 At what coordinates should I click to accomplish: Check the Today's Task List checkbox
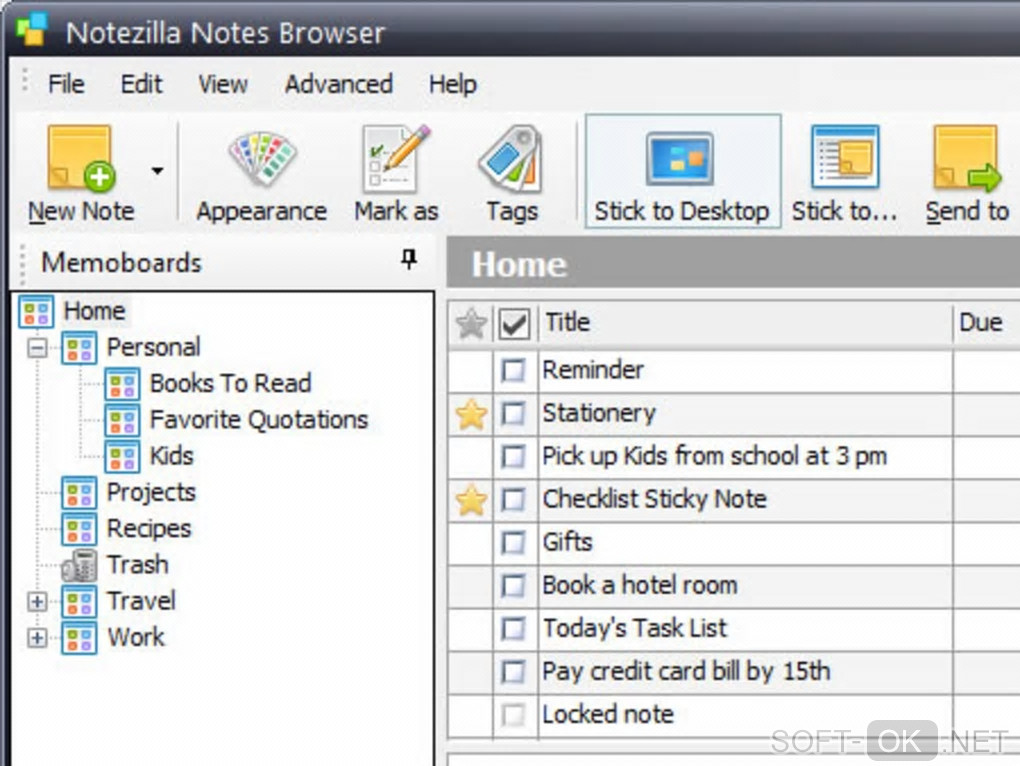point(513,629)
